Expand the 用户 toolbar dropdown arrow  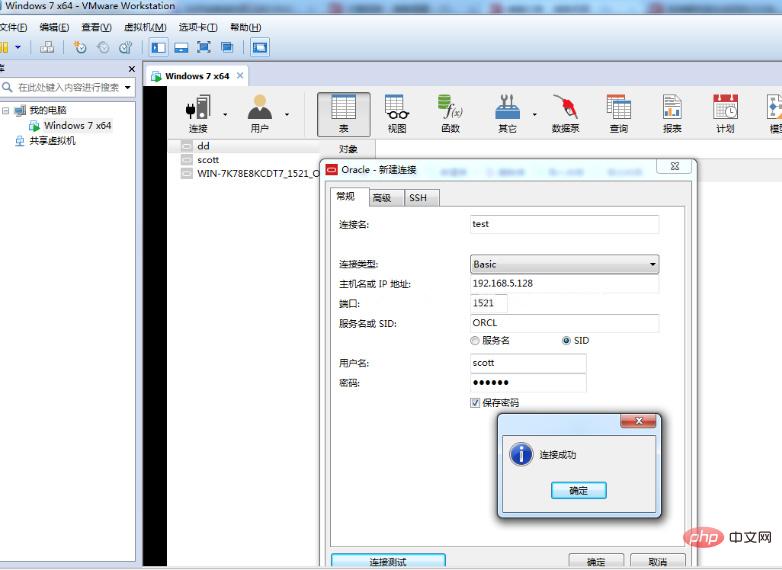(287, 114)
